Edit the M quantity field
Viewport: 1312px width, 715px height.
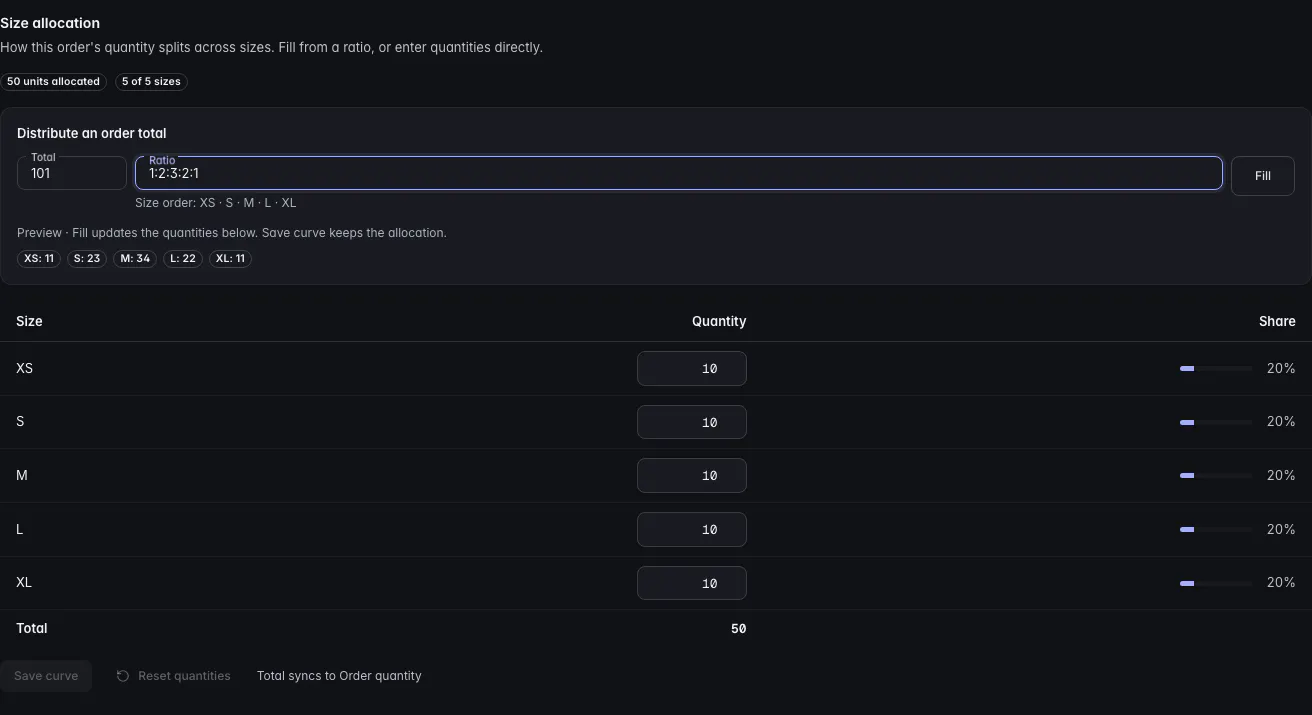pyautogui.click(x=692, y=475)
